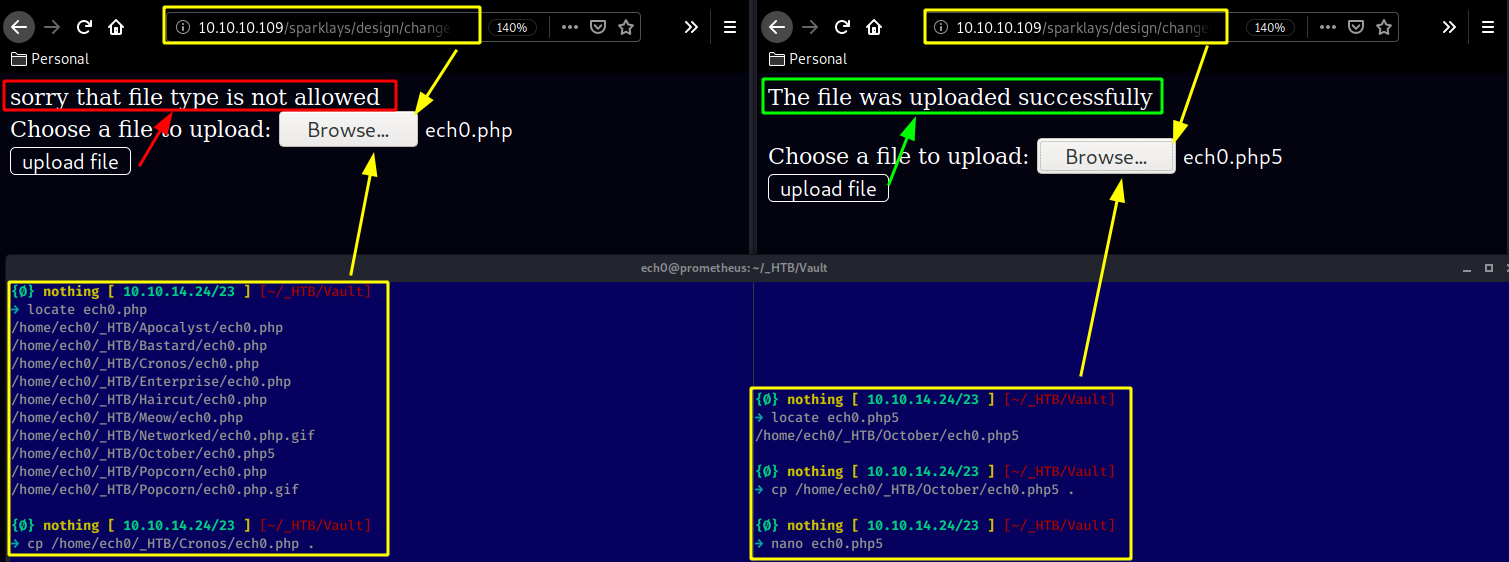Show site info in the 'uploaded successfully' browser
This screenshot has width=1509, height=562.
941,28
